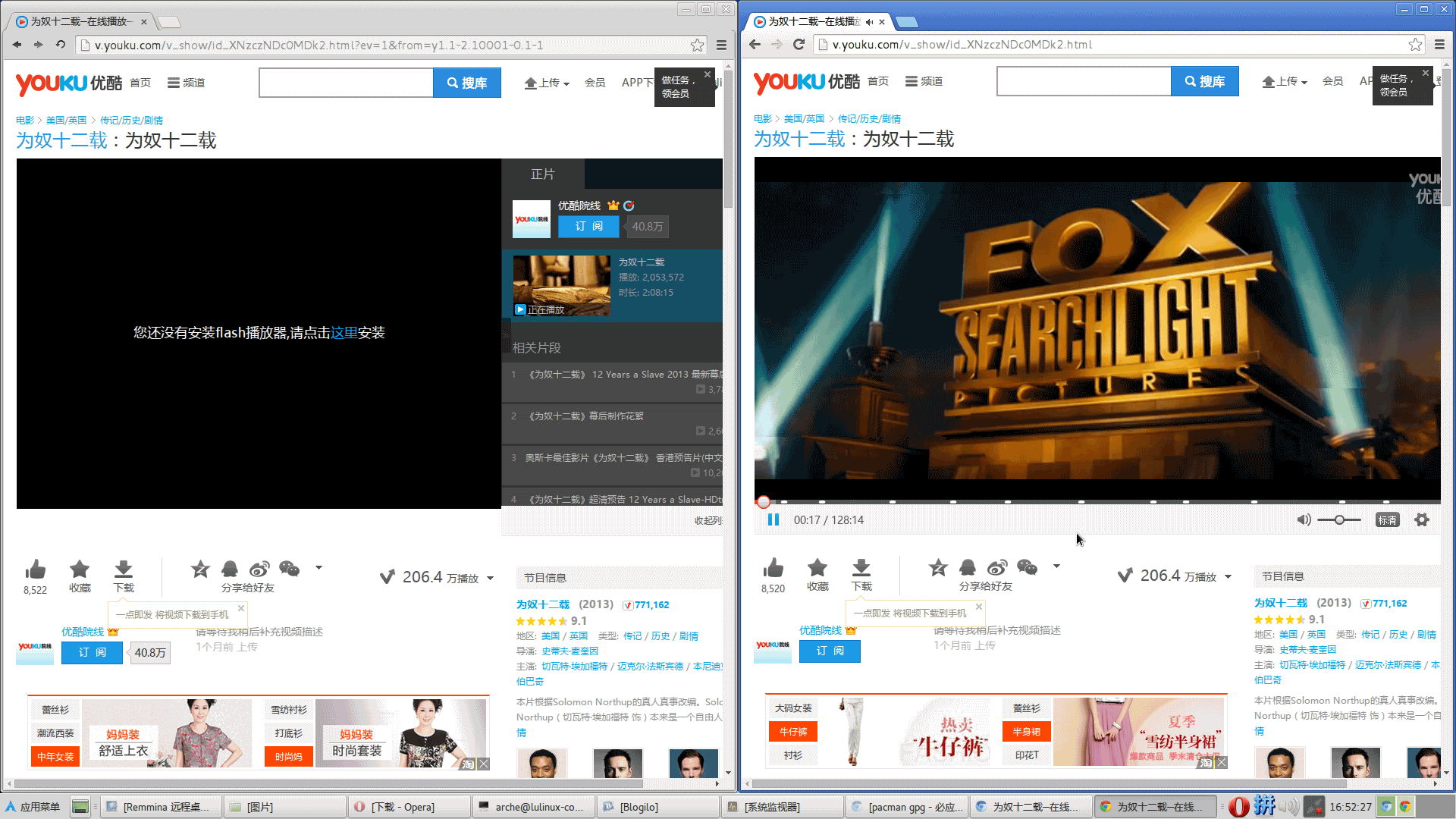Screen dimensions: 1456x819
Task: Like the video in right window
Action: click(773, 568)
